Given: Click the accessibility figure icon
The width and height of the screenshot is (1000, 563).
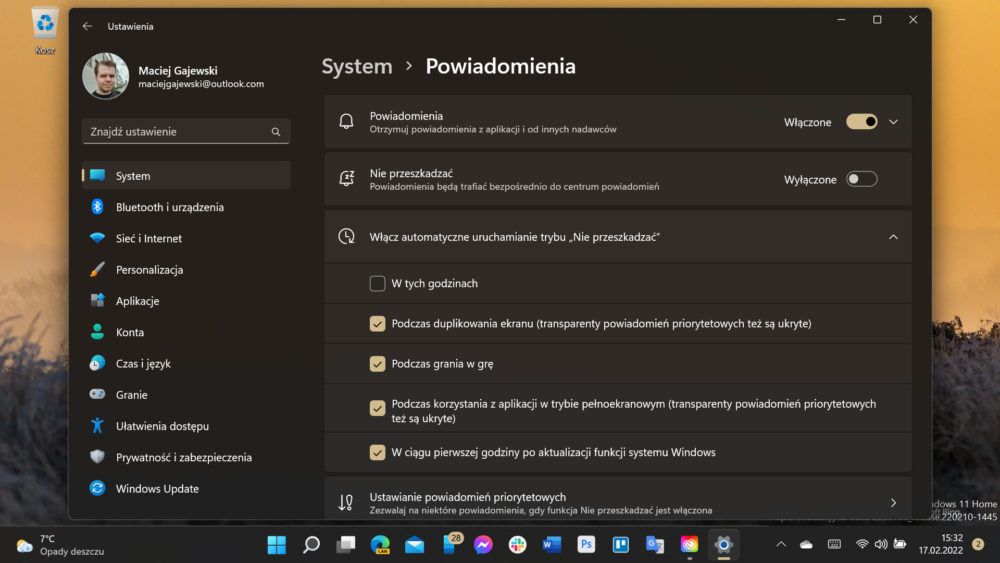Looking at the screenshot, I should click(x=97, y=425).
